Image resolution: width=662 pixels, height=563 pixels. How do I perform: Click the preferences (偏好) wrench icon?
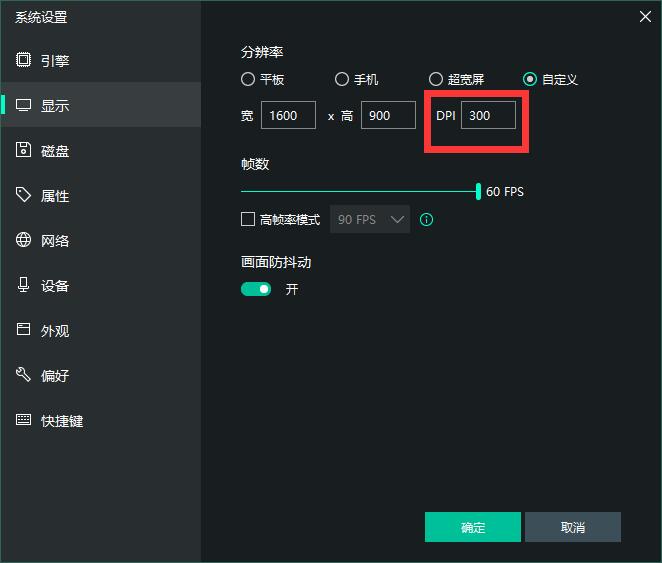point(23,375)
